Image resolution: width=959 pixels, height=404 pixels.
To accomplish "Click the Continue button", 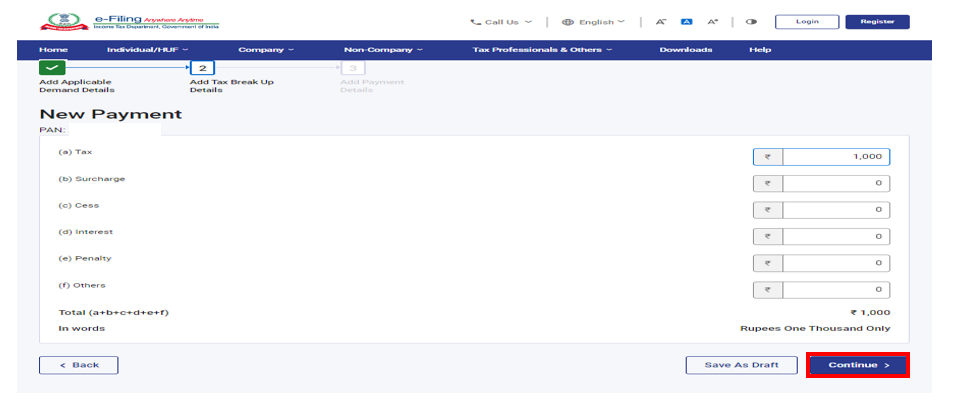I will click(x=858, y=365).
